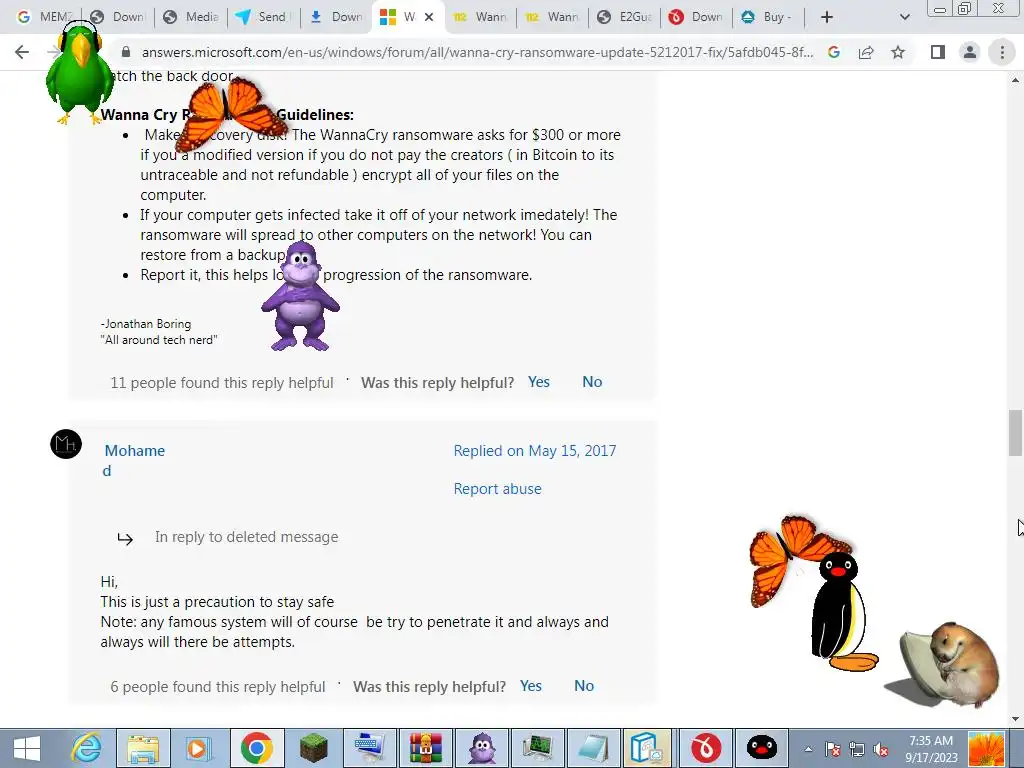Open the Action Center flag icon
1024x768 pixels.
pos(833,749)
